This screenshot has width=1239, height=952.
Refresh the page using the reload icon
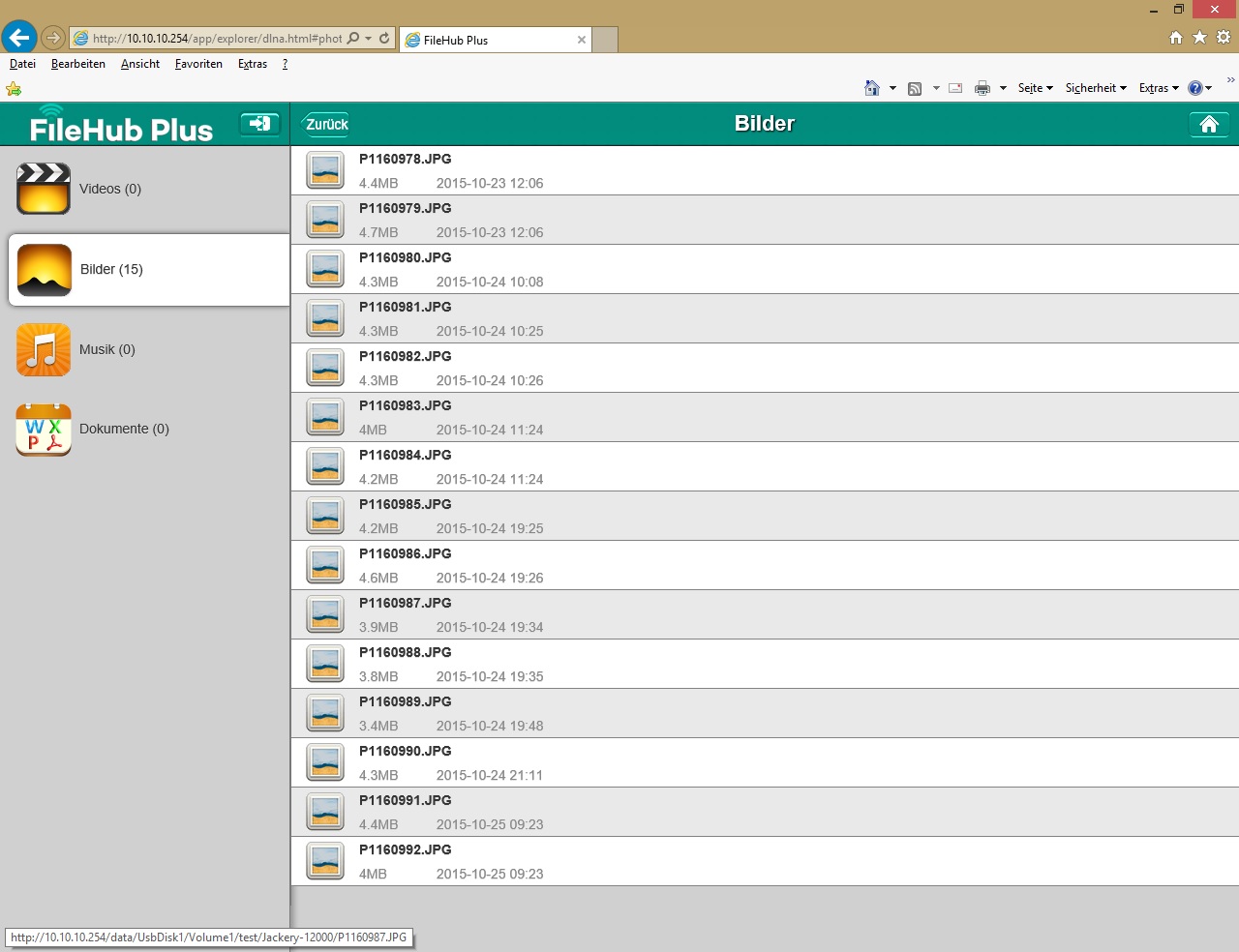coord(384,39)
